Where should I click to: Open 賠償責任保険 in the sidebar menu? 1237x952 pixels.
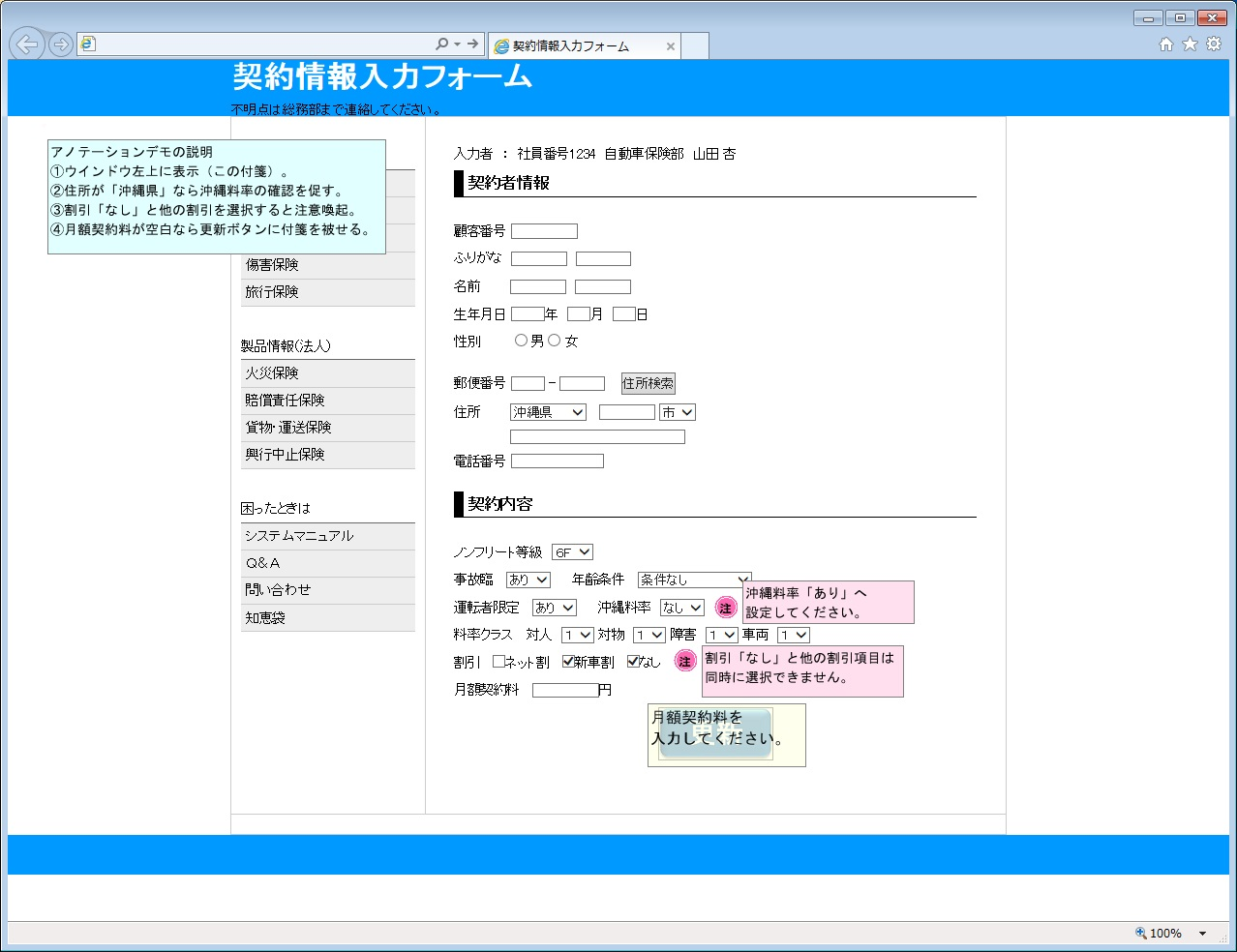(328, 401)
